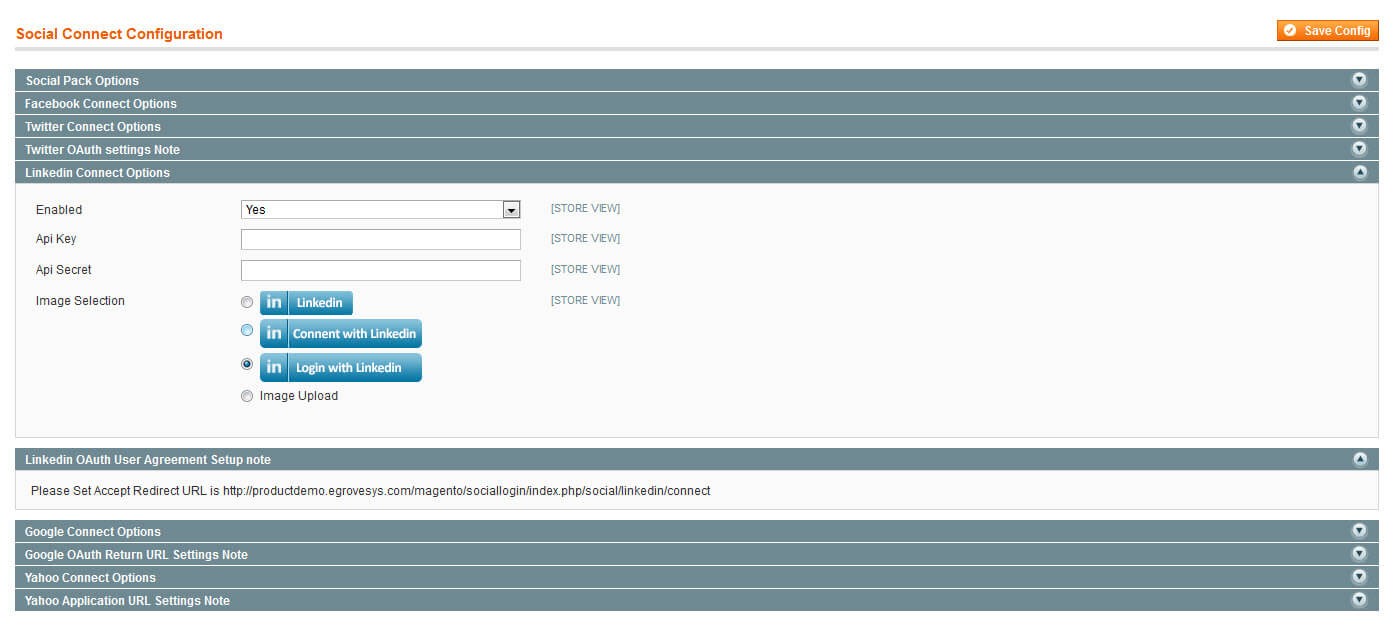The image size is (1394, 643).
Task: Click the small Linkedin button image
Action: tap(306, 303)
